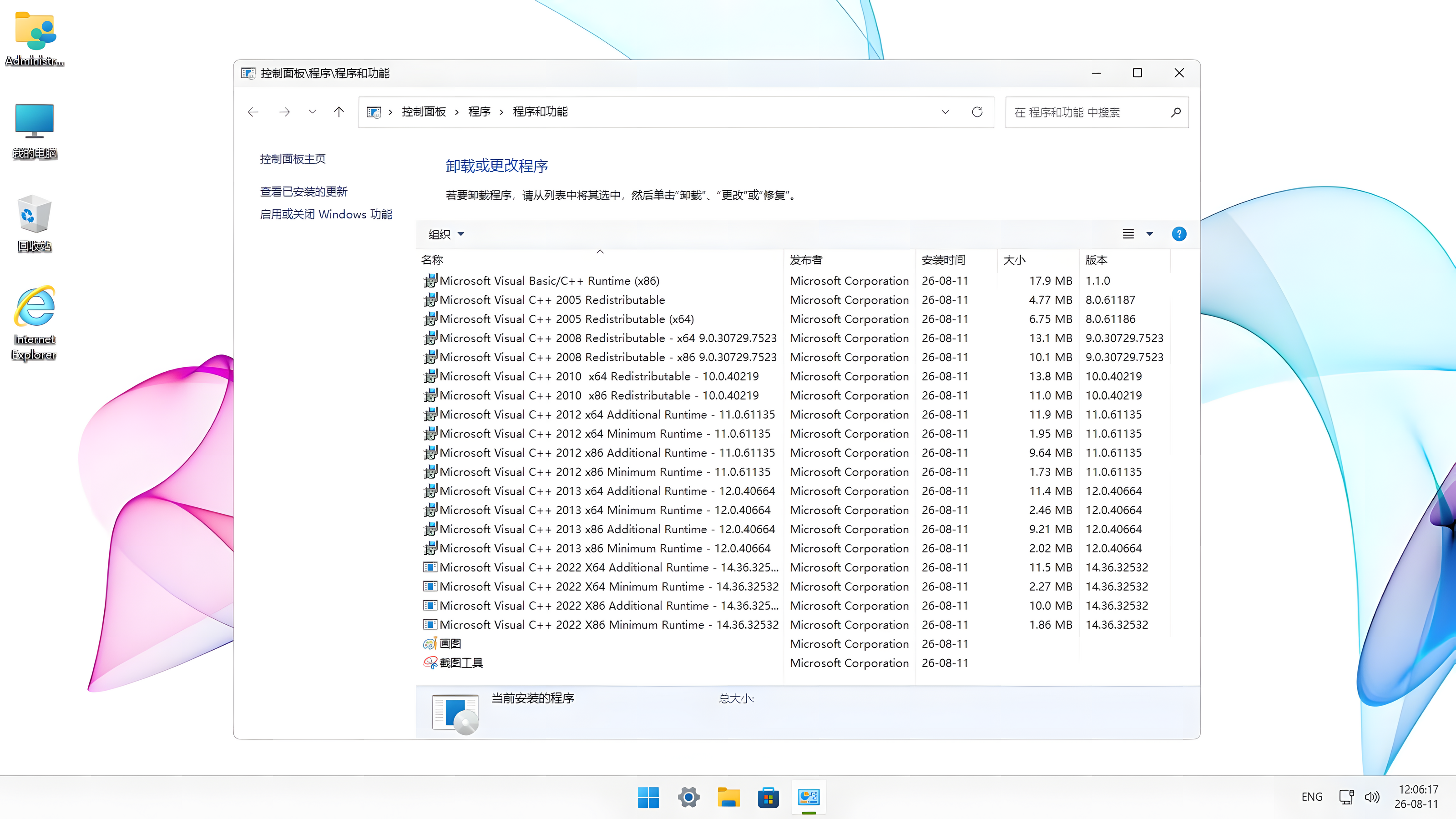Sort by the 发布者 column header
This screenshot has width=1456, height=819.
[849, 260]
